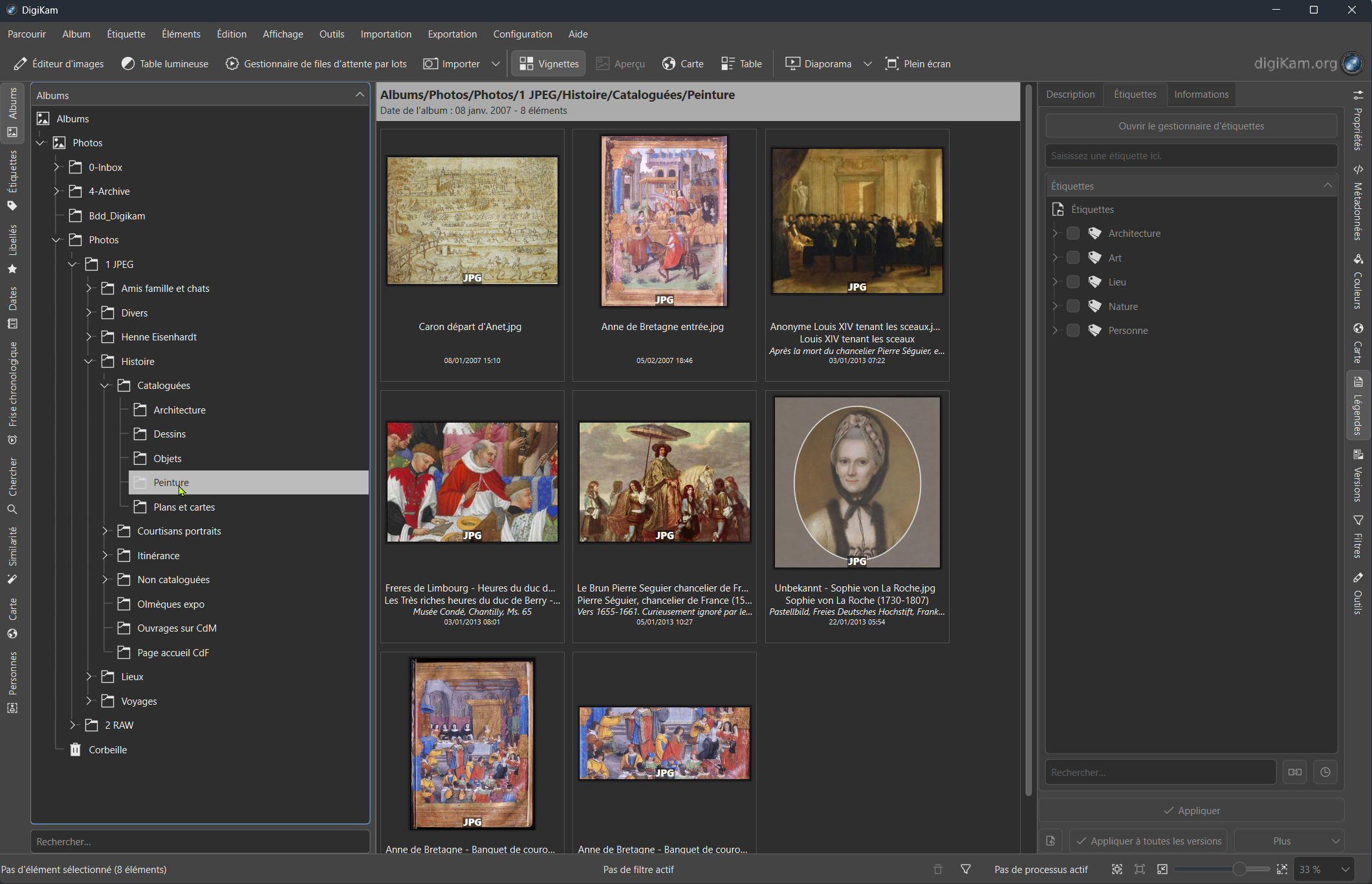1372x884 pixels.
Task: Select the Sophie von La Roche thumbnail
Action: [x=856, y=483]
